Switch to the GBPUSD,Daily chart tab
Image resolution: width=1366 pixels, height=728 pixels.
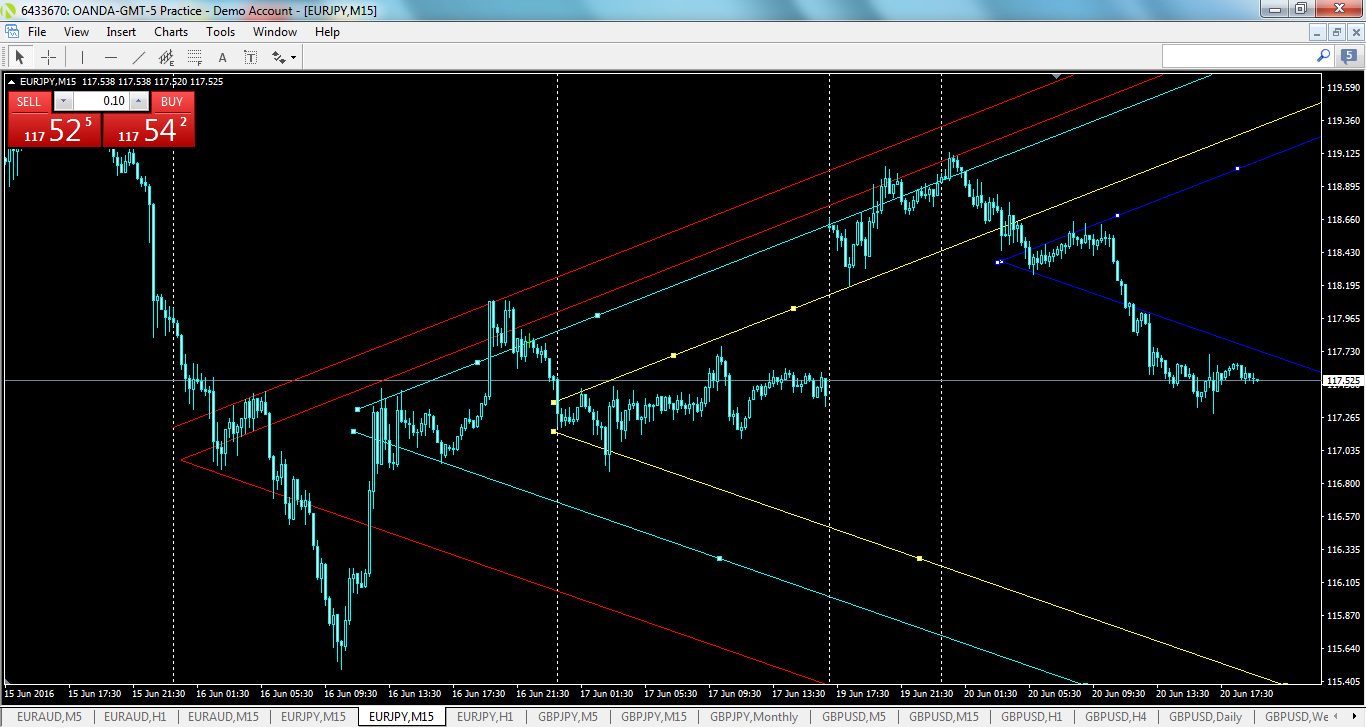[x=1204, y=716]
